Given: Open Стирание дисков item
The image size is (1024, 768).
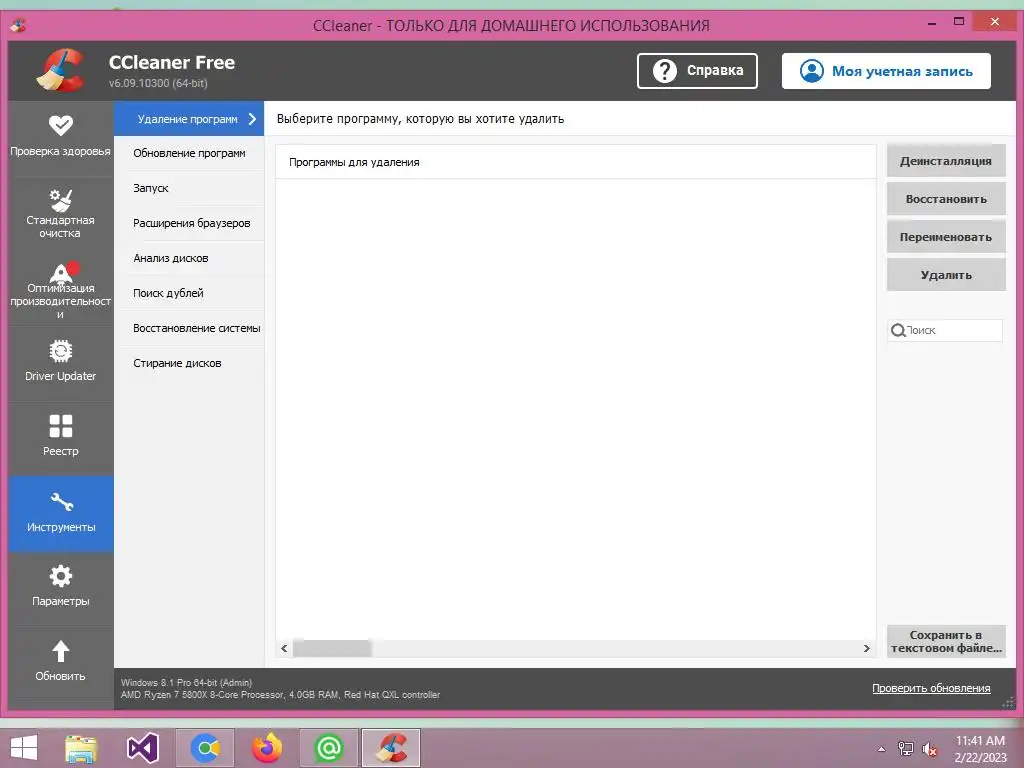Looking at the screenshot, I should (189, 363).
